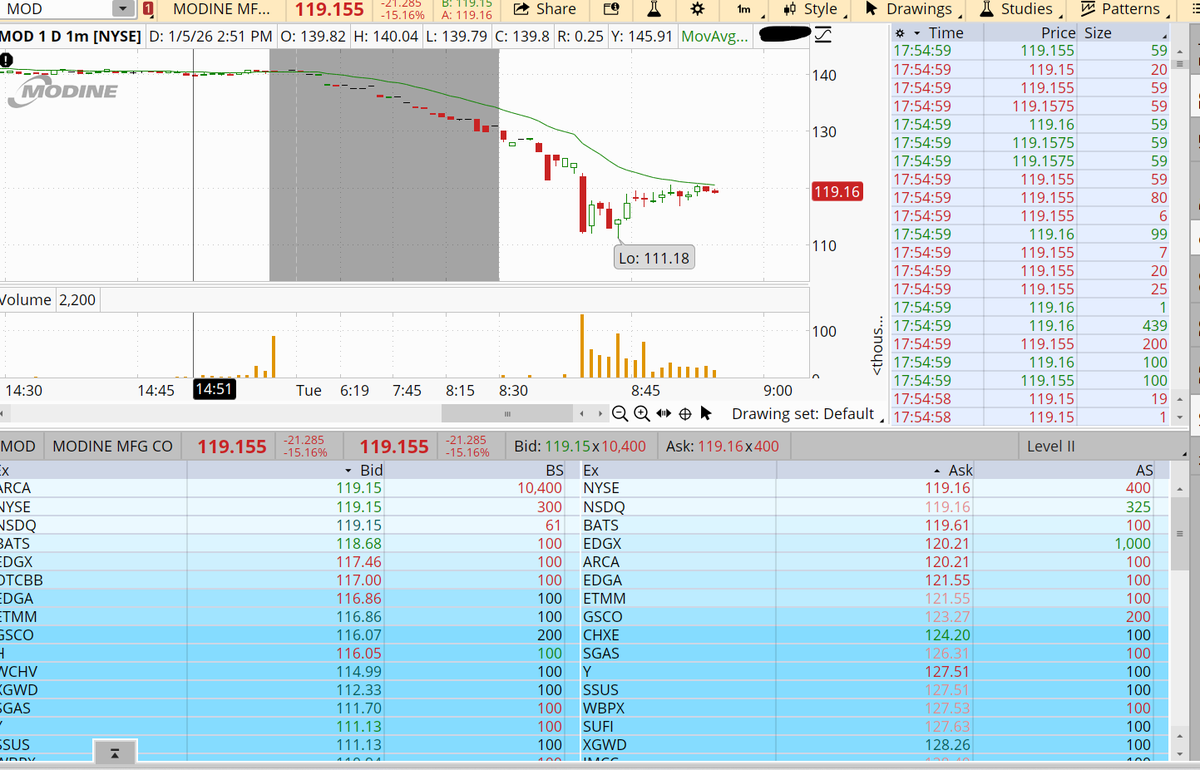Click the MovAvg study label
This screenshot has width=1200, height=770.
(x=715, y=36)
